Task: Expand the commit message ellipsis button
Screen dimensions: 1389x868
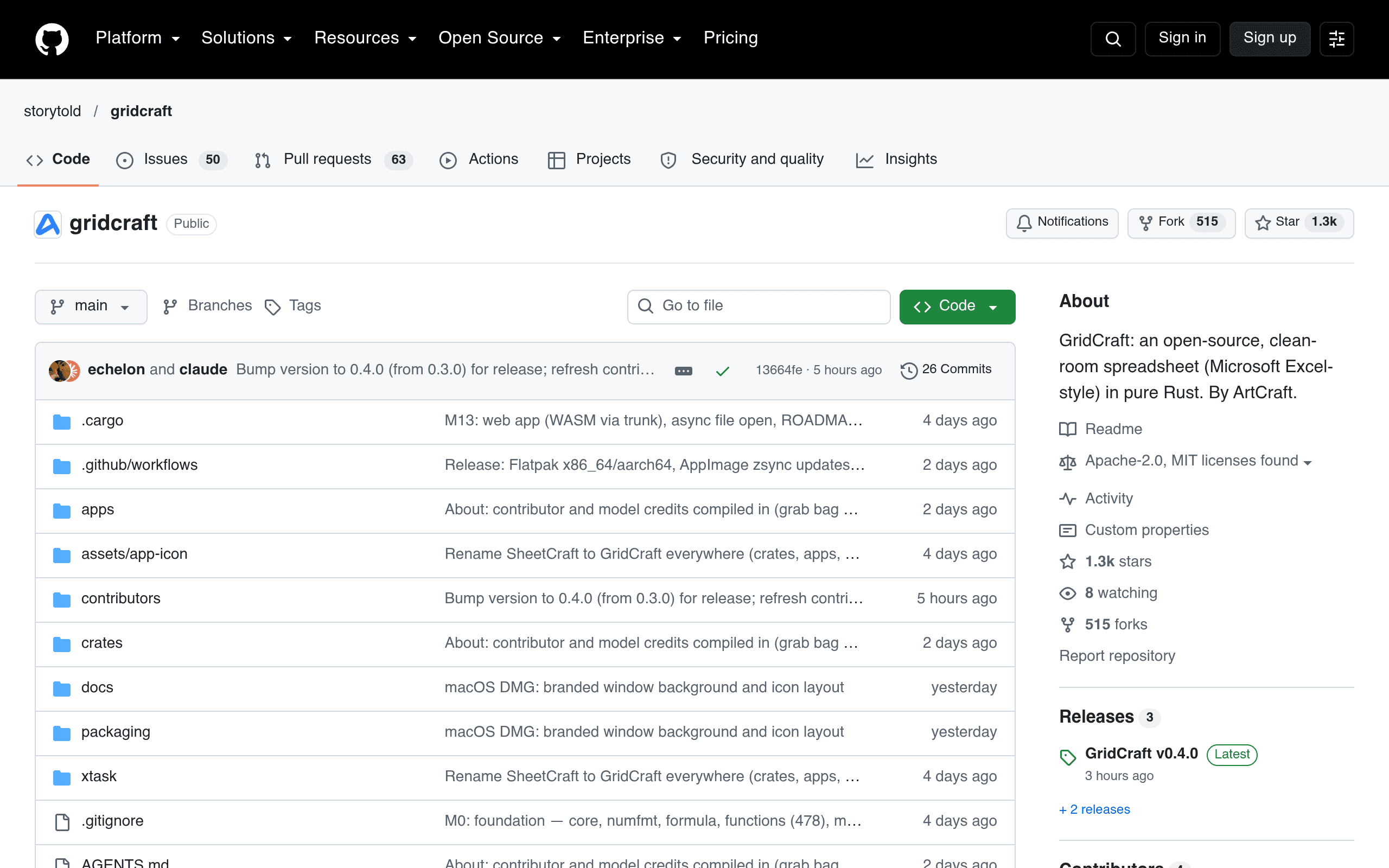Action: pyautogui.click(x=683, y=371)
